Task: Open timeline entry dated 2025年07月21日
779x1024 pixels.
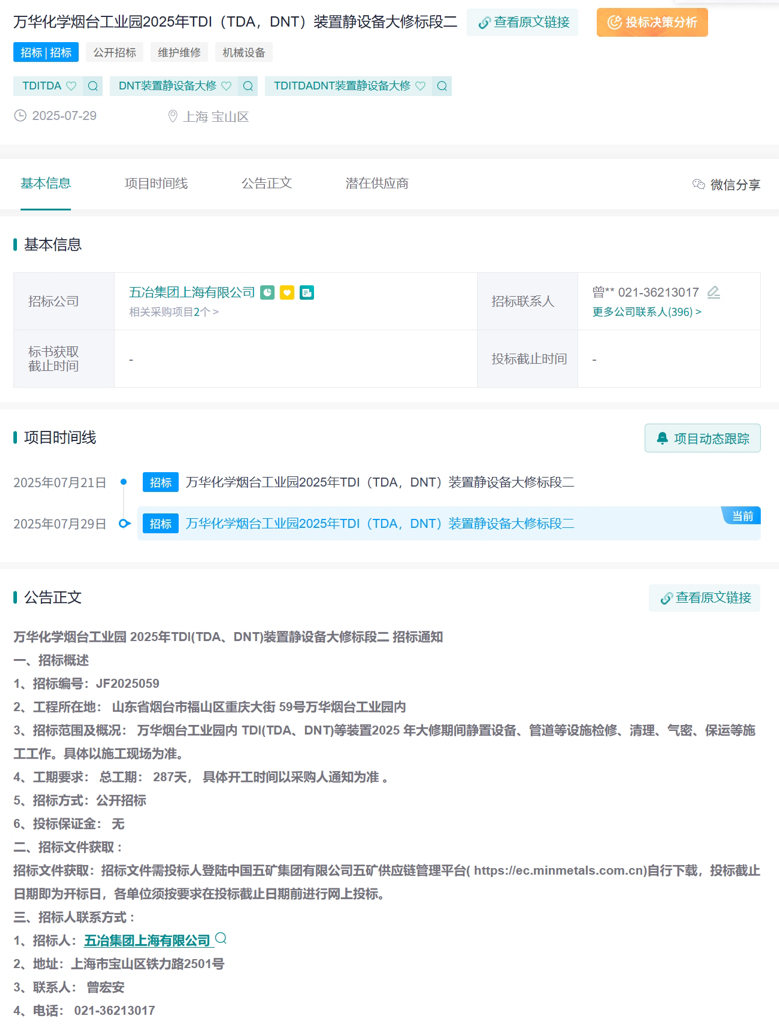Action: pos(379,483)
